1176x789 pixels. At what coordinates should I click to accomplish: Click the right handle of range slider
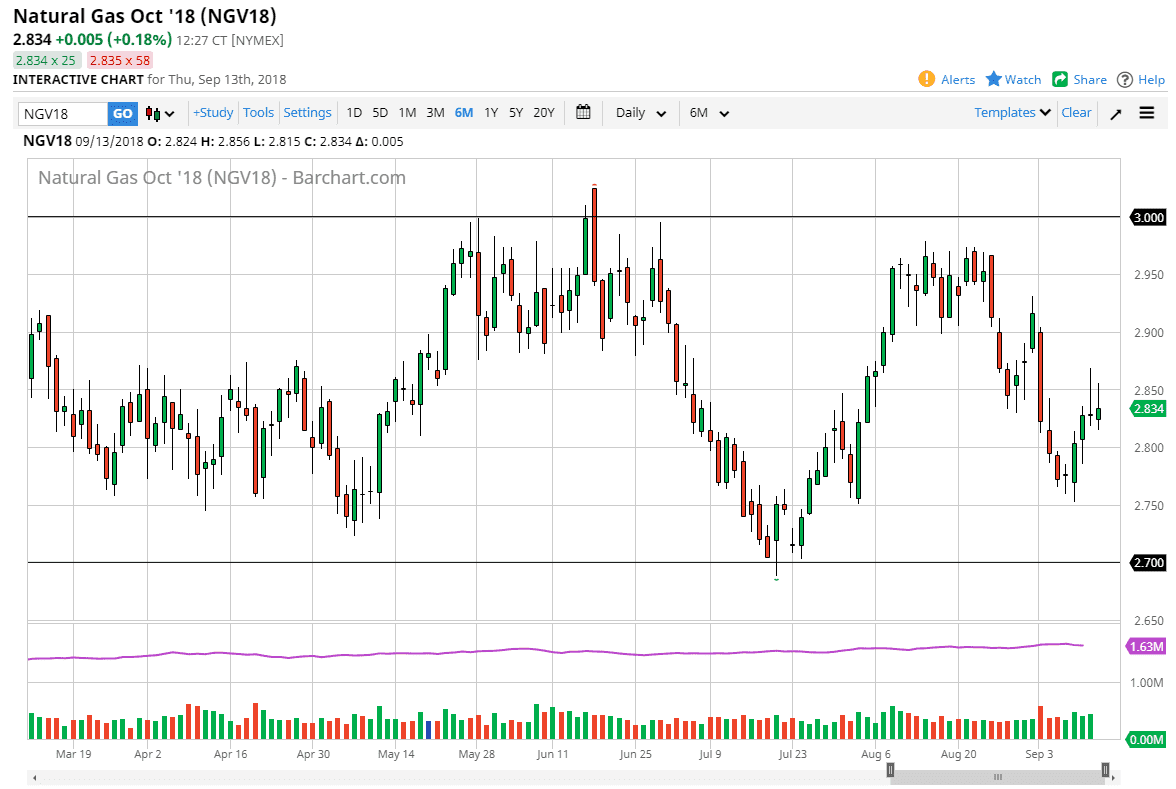point(1105,770)
